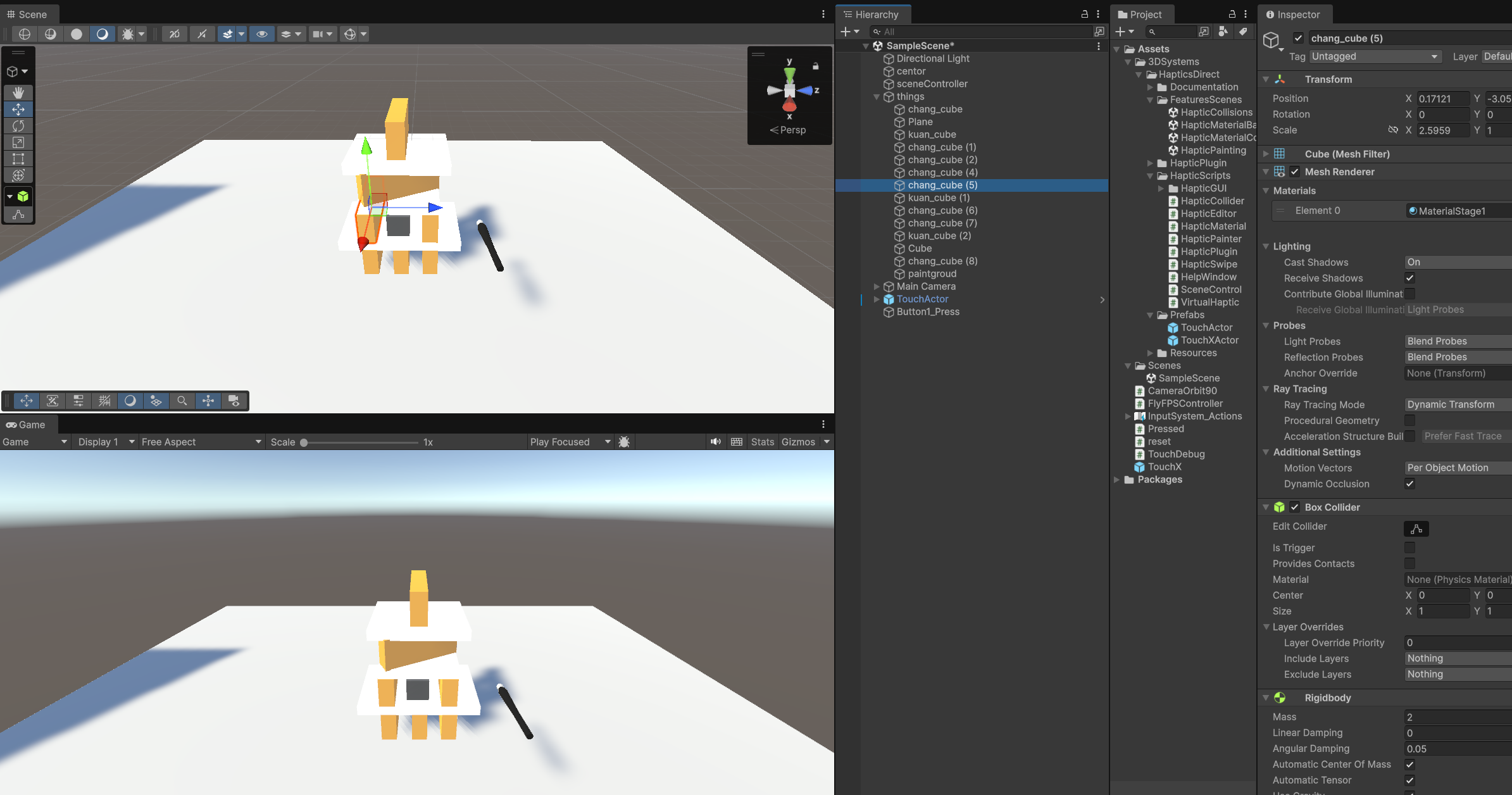
Task: Toggle Dynamic Occlusion checkbox
Action: pyautogui.click(x=1409, y=484)
